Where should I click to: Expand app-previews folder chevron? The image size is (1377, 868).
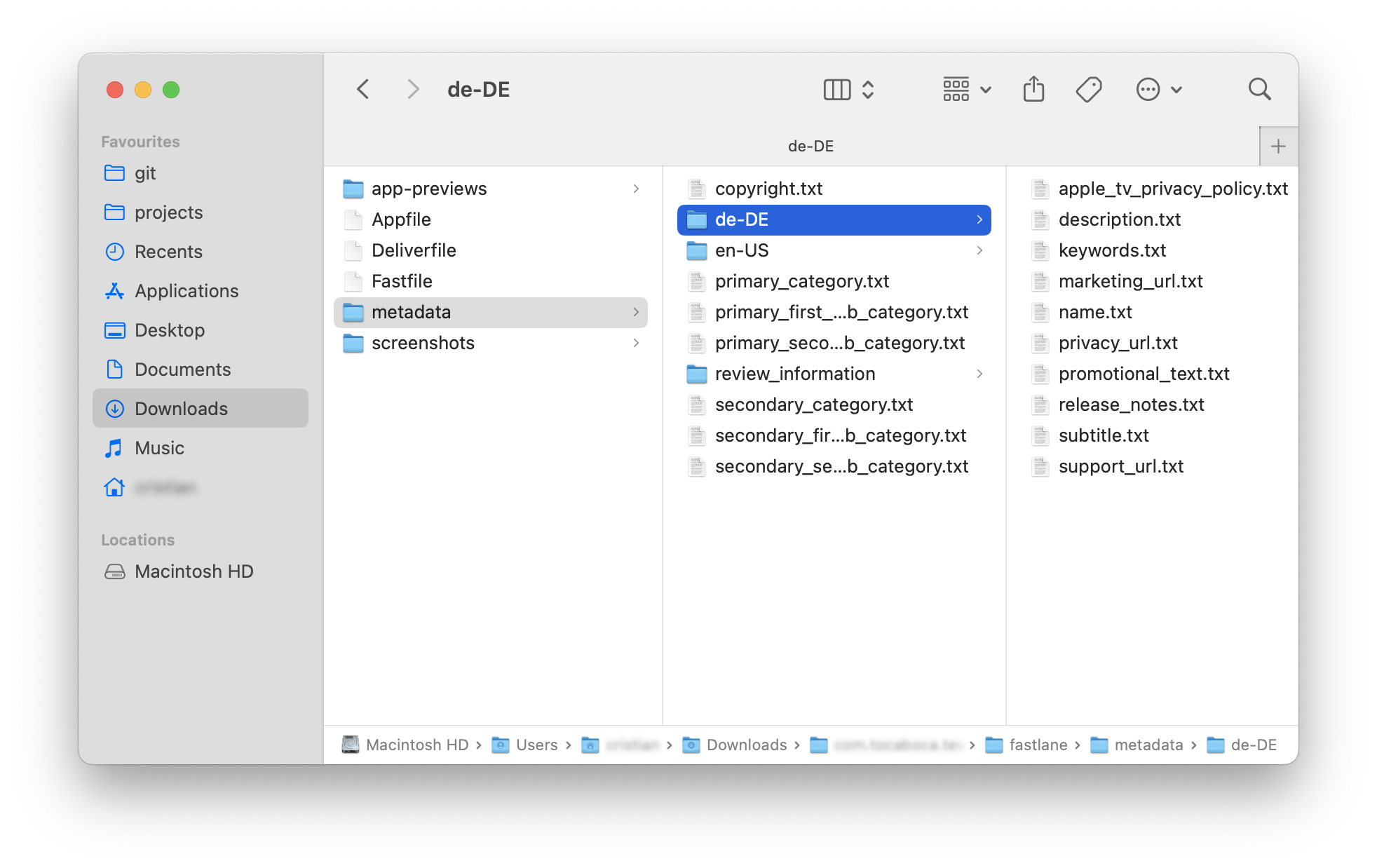(636, 189)
